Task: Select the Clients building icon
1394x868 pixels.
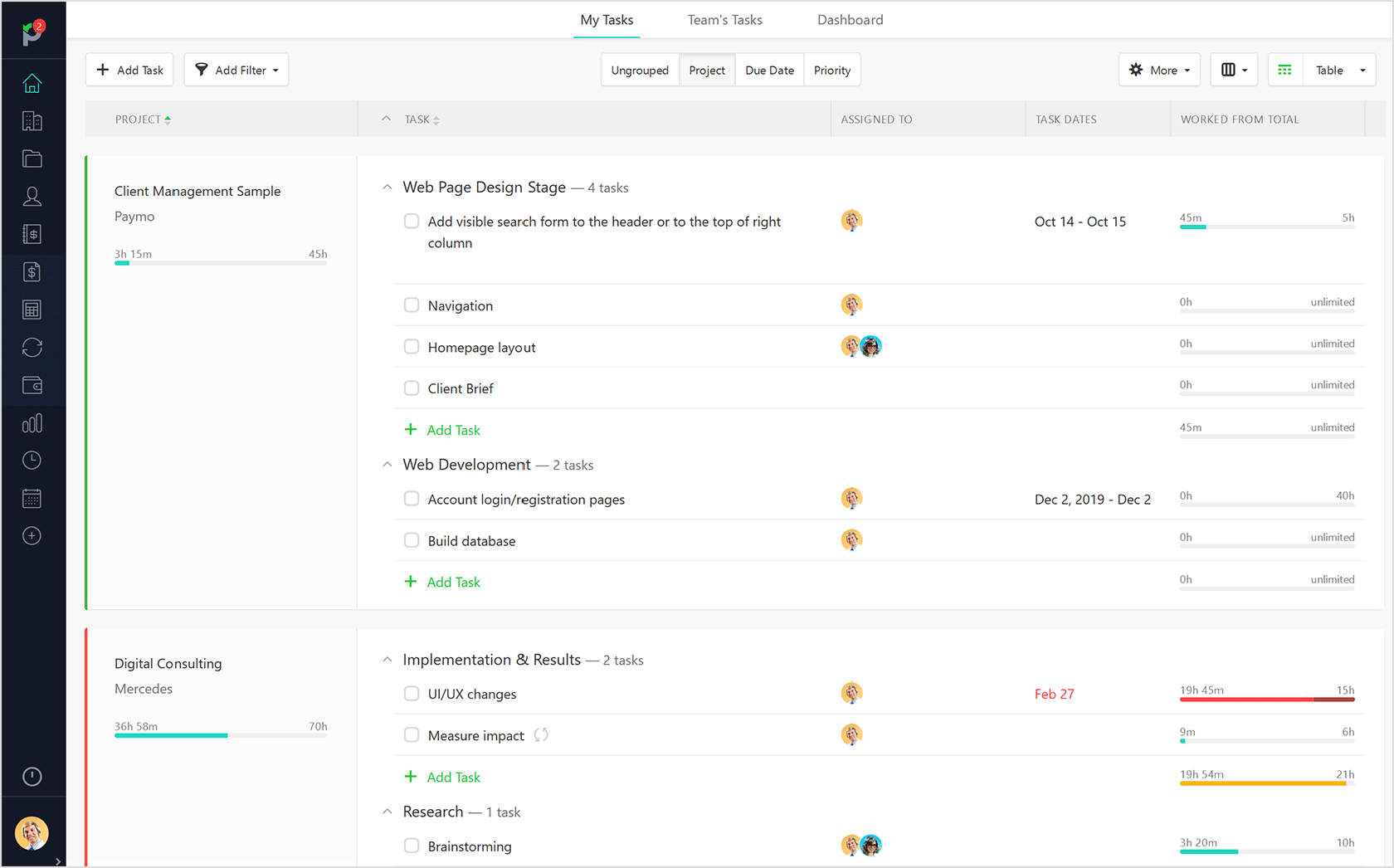Action: 32,121
